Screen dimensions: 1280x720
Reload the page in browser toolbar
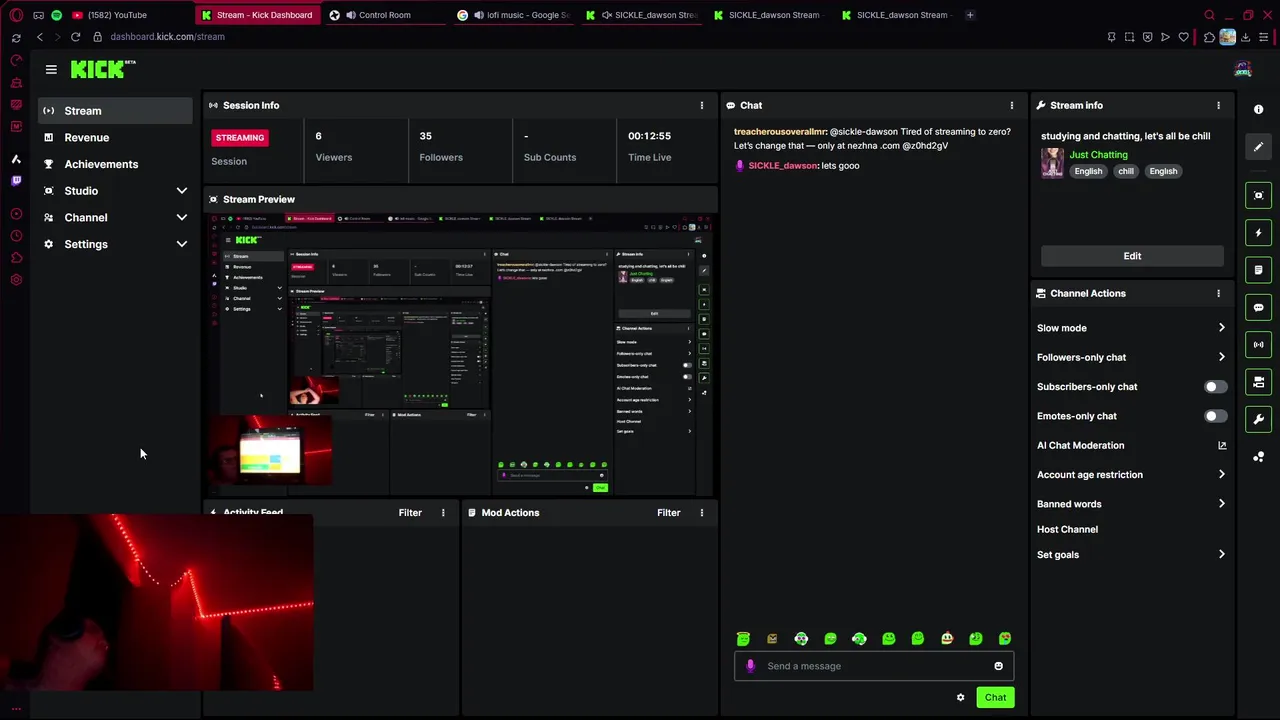tap(75, 37)
